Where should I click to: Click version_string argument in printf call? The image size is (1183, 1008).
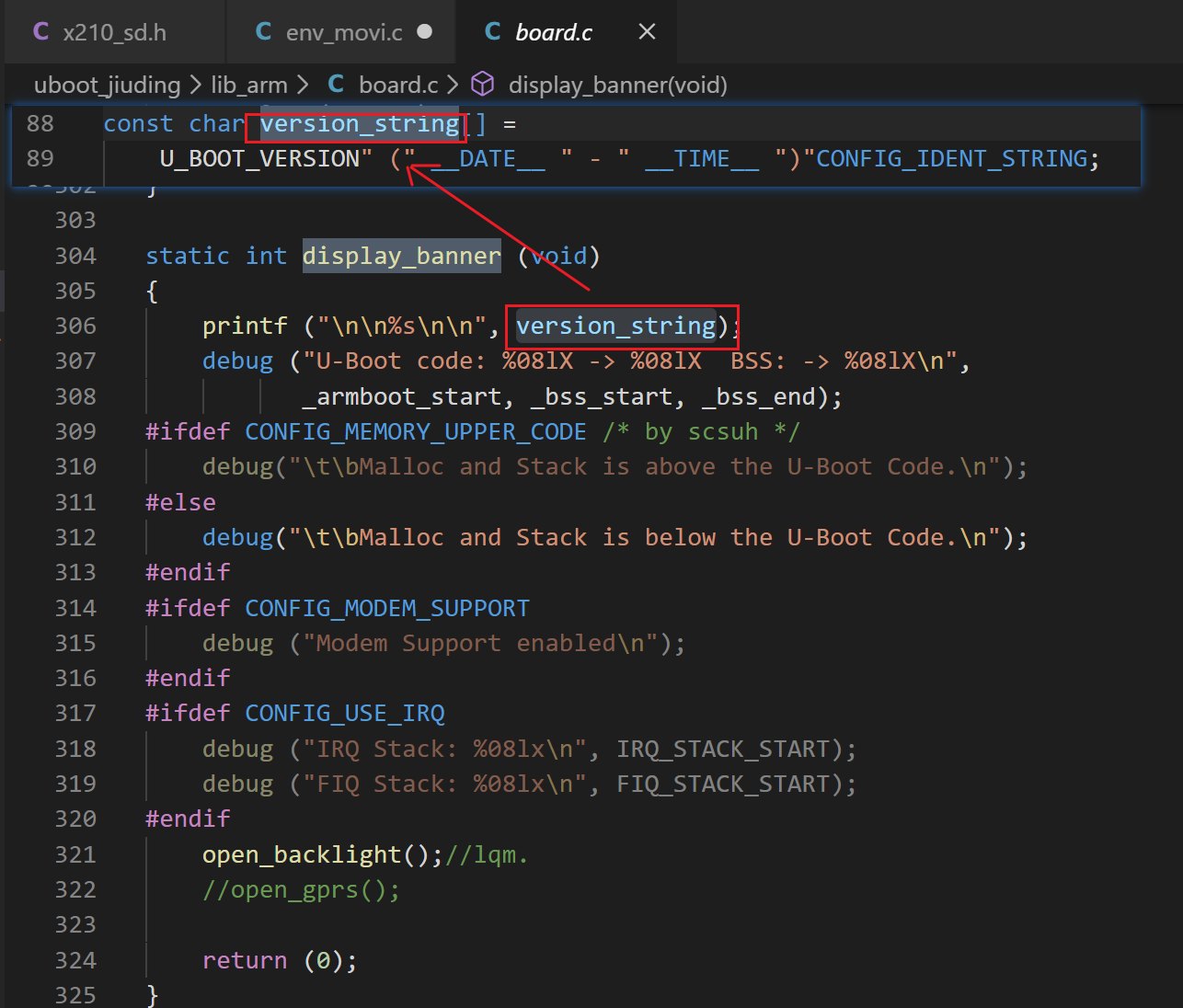click(x=616, y=326)
